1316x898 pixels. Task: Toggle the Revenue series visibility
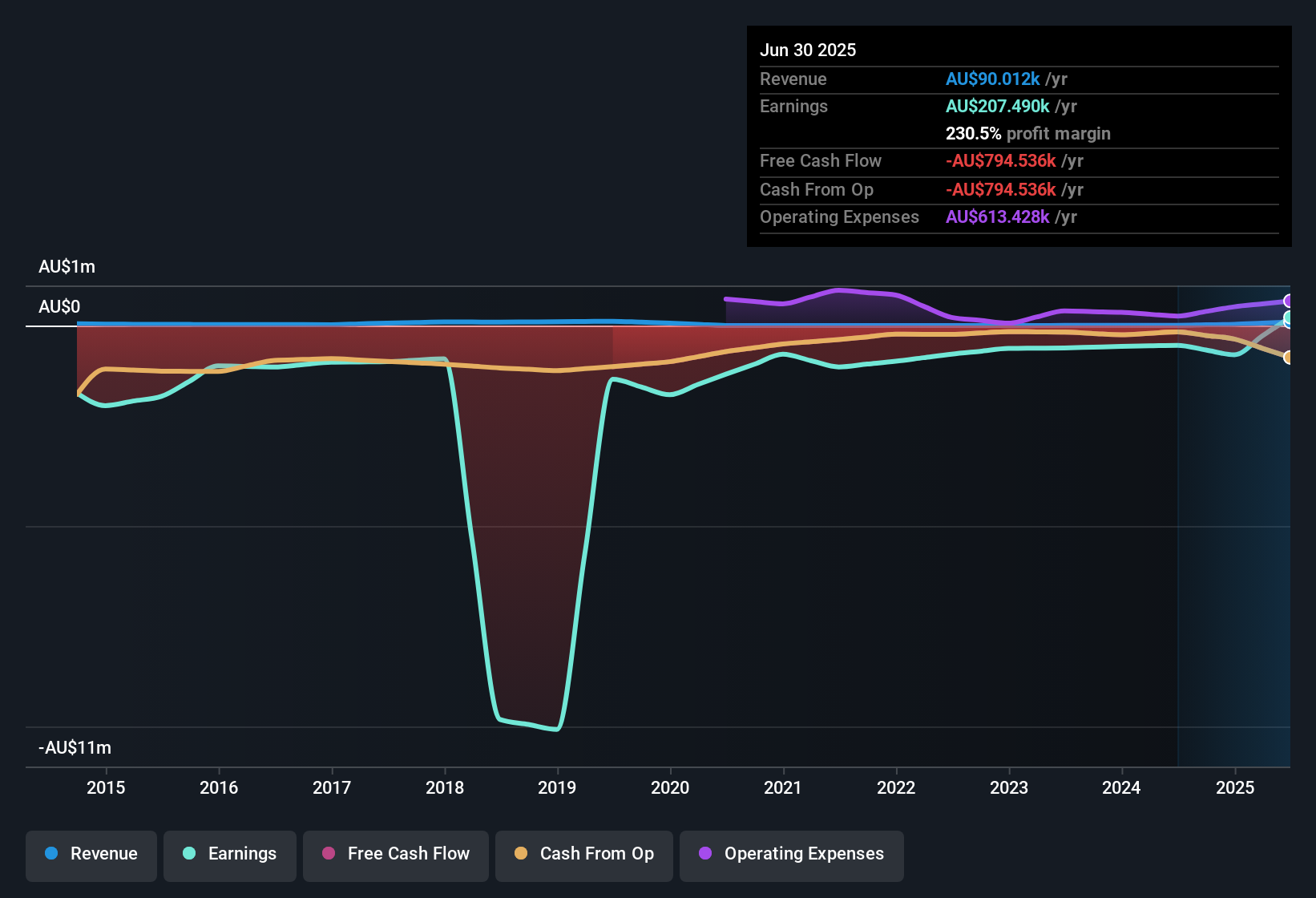[x=91, y=855]
